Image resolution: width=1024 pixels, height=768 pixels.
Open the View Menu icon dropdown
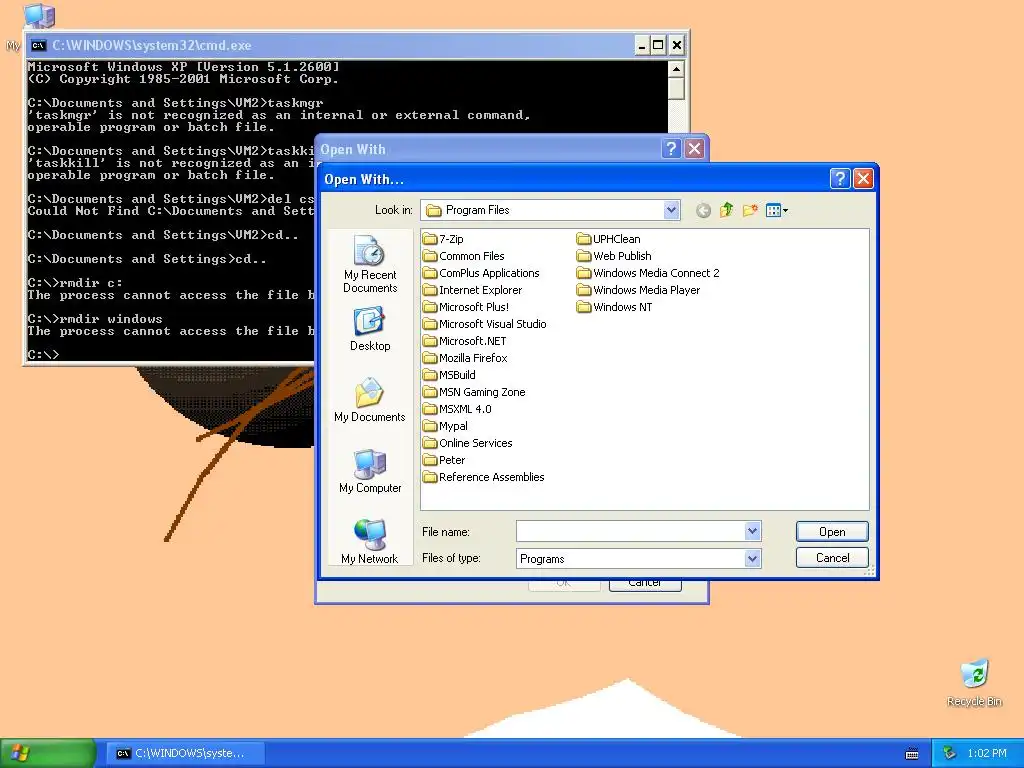(x=776, y=210)
